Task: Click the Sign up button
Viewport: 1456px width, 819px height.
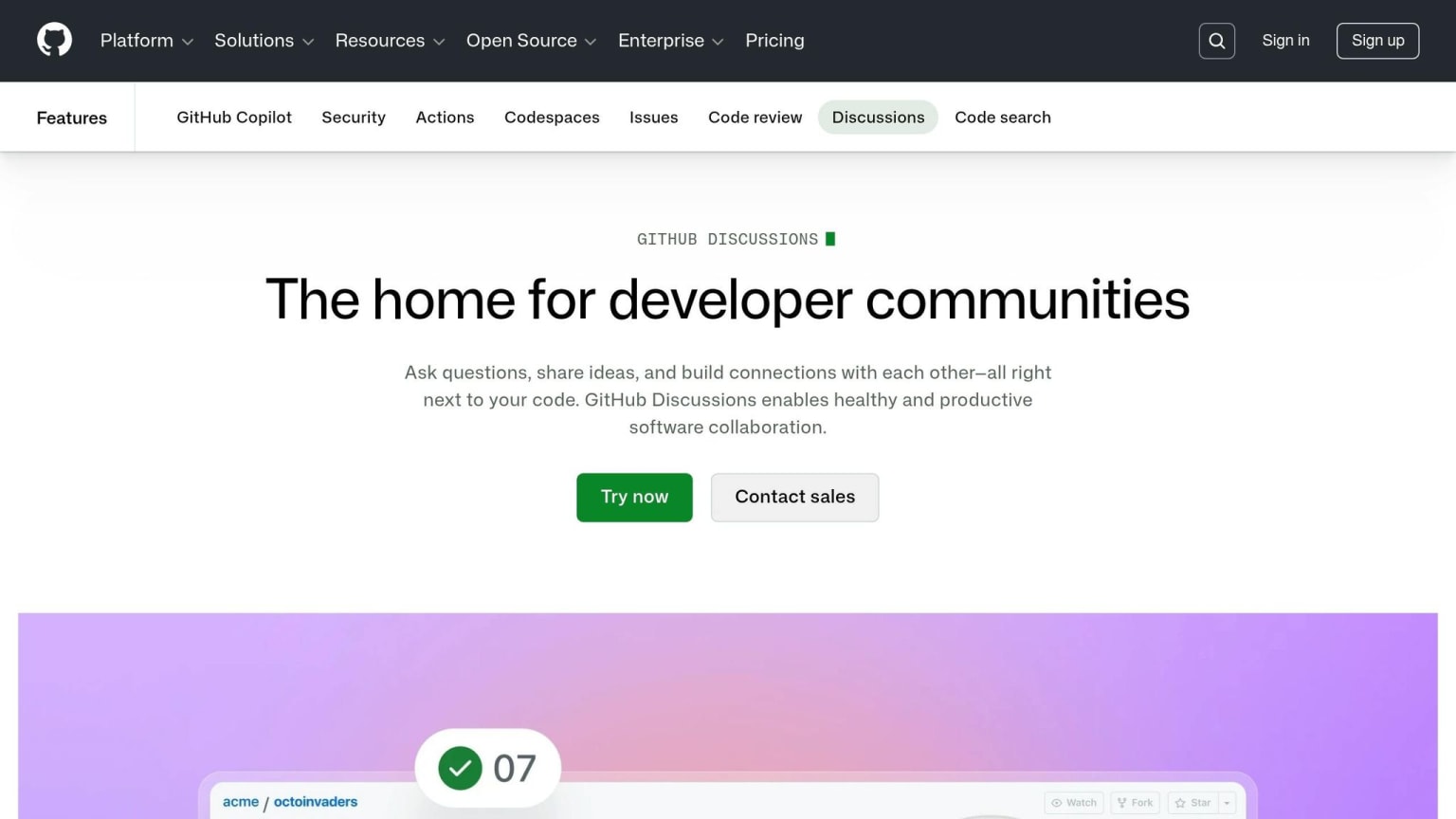Action: pos(1377,41)
